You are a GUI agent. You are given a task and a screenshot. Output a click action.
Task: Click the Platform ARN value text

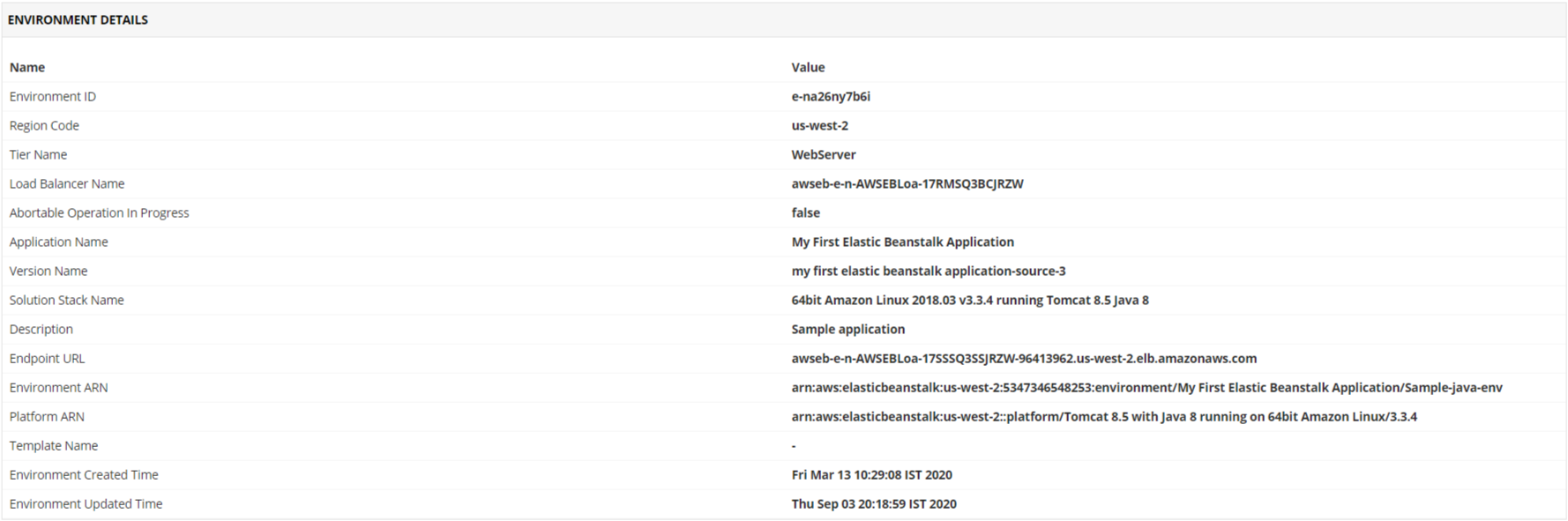point(1104,416)
